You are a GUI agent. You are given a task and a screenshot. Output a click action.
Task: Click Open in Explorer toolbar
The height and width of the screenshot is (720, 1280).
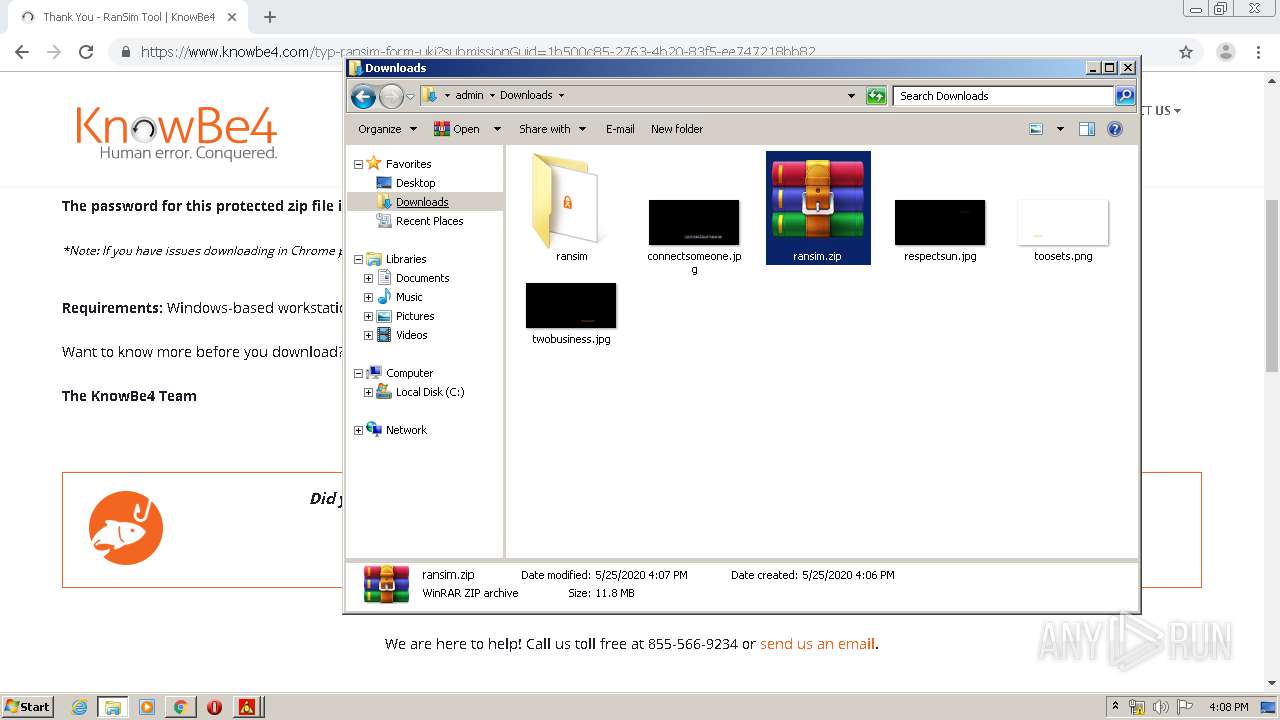click(x=457, y=129)
